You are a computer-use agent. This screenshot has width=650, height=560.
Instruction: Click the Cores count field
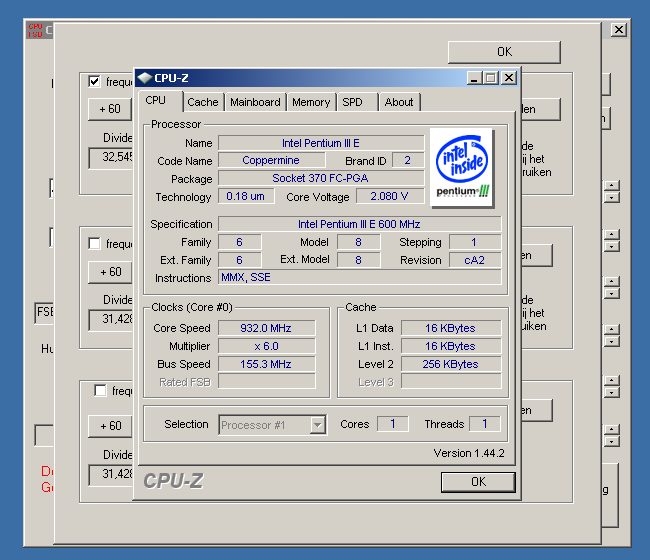coord(393,424)
